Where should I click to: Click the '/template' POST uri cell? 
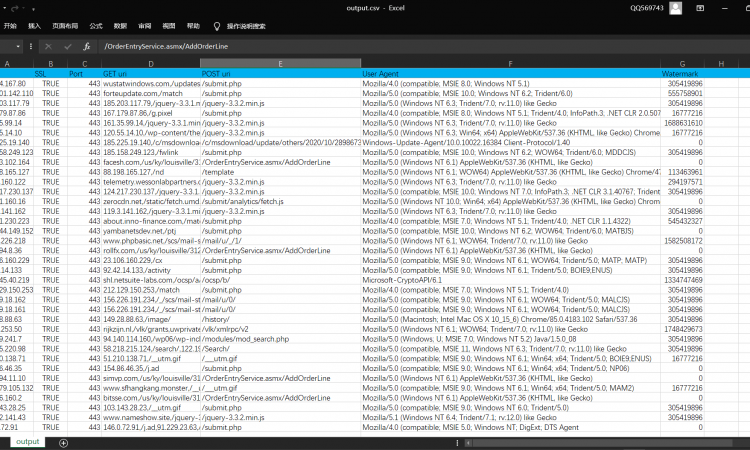(280, 172)
